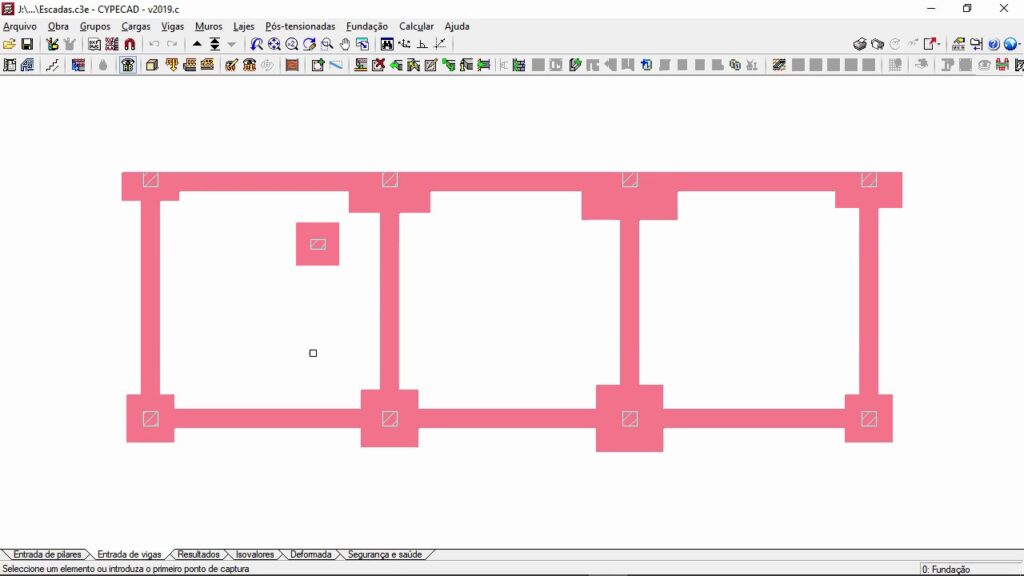1024x576 pixels.
Task: Toggle the pressed telephone-like icon in second toolbar
Action: (128, 65)
